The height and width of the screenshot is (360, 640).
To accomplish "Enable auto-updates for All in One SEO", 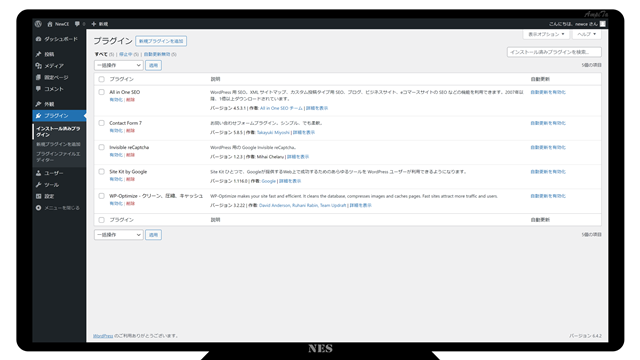I will coord(548,92).
